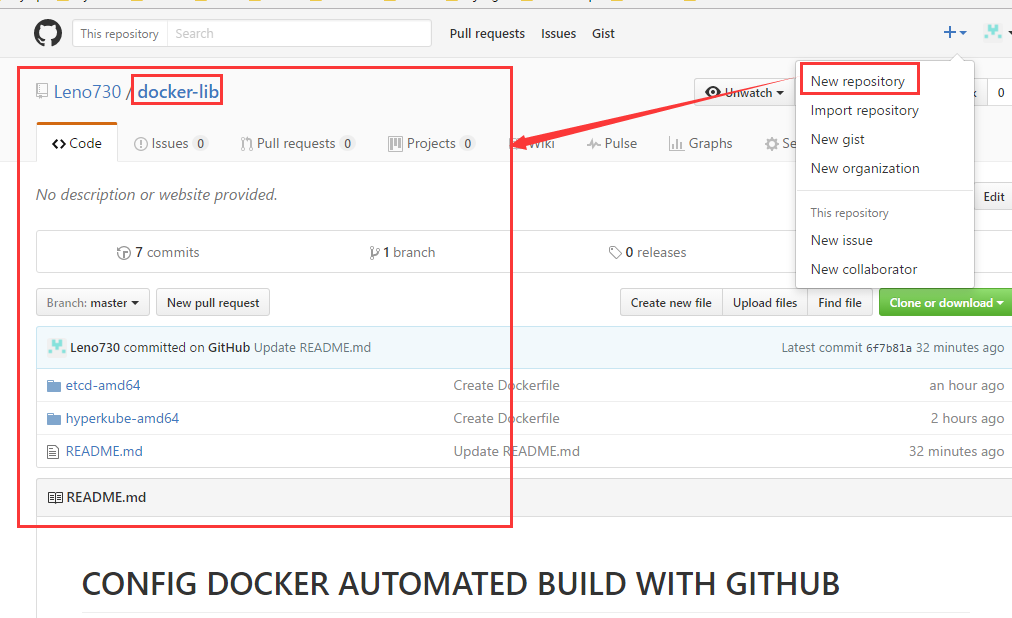This screenshot has width=1012, height=618.
Task: Open the etcd-amd64 folder
Action: (x=103, y=385)
